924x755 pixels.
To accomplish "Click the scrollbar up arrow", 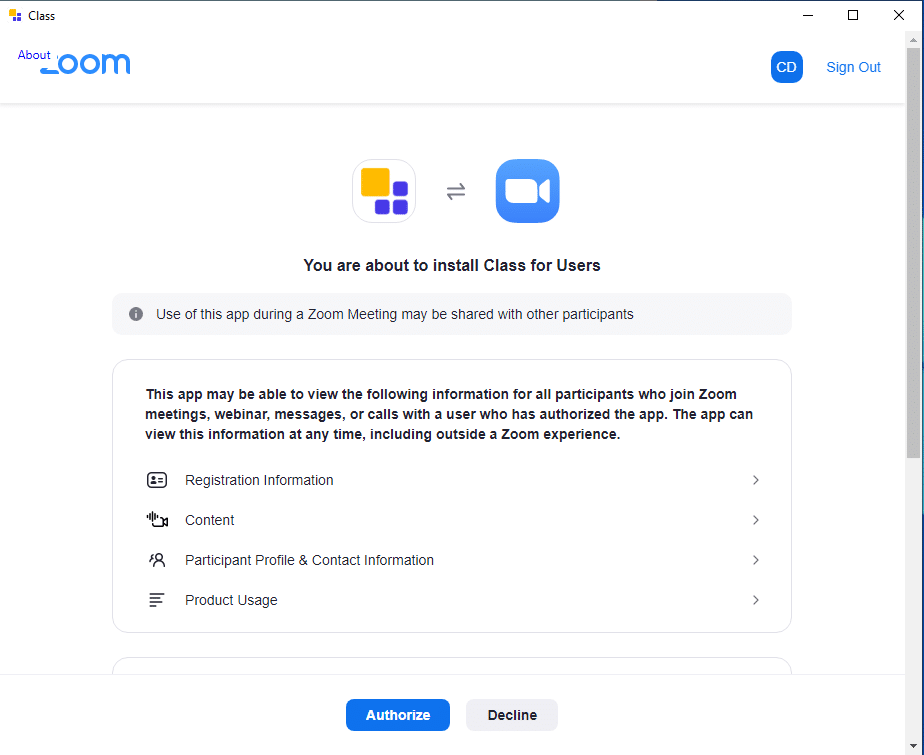I will point(913,40).
